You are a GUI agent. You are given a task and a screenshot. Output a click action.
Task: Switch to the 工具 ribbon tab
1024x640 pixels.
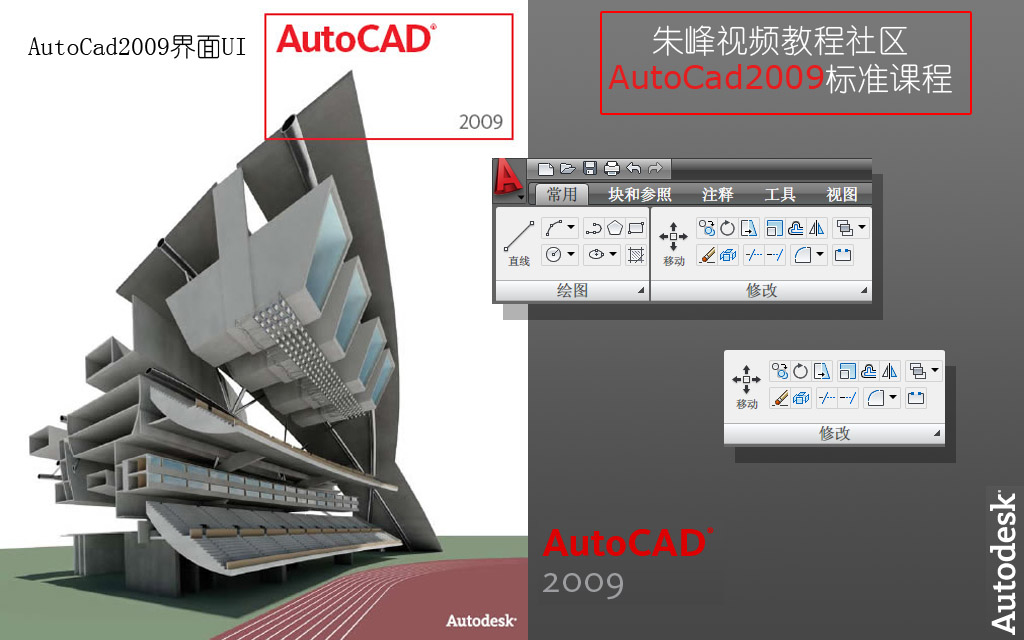click(x=780, y=194)
